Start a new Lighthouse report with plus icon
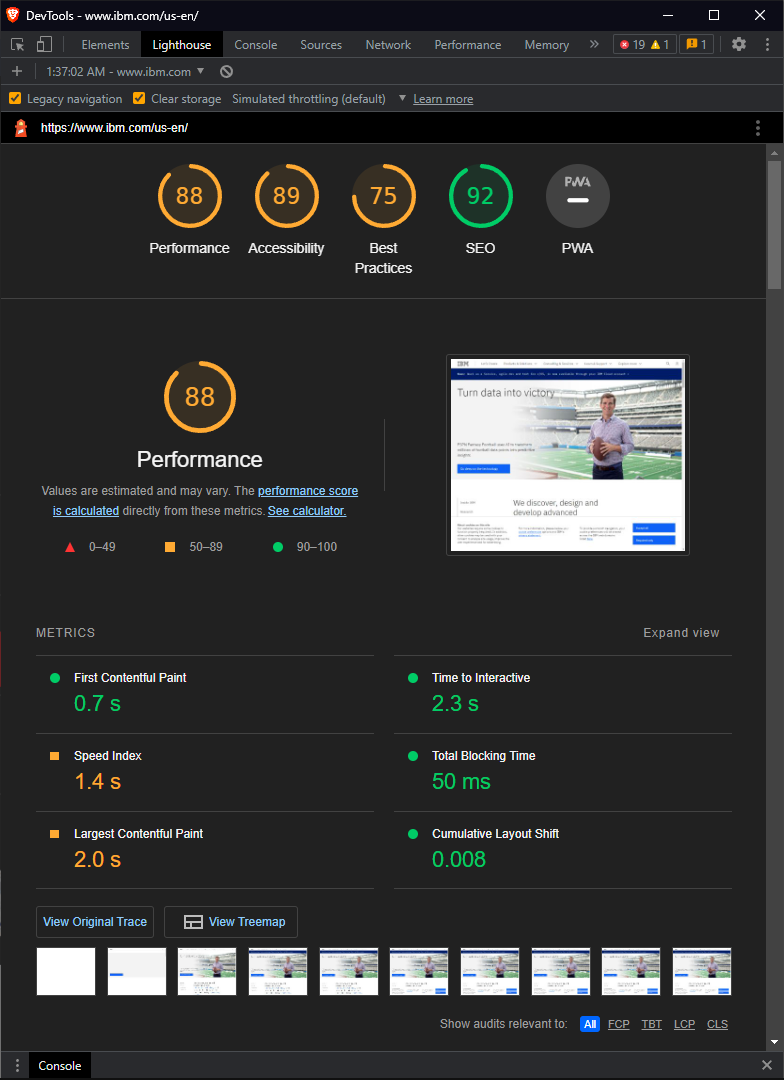Screen dimensions: 784x1080 coord(17,72)
